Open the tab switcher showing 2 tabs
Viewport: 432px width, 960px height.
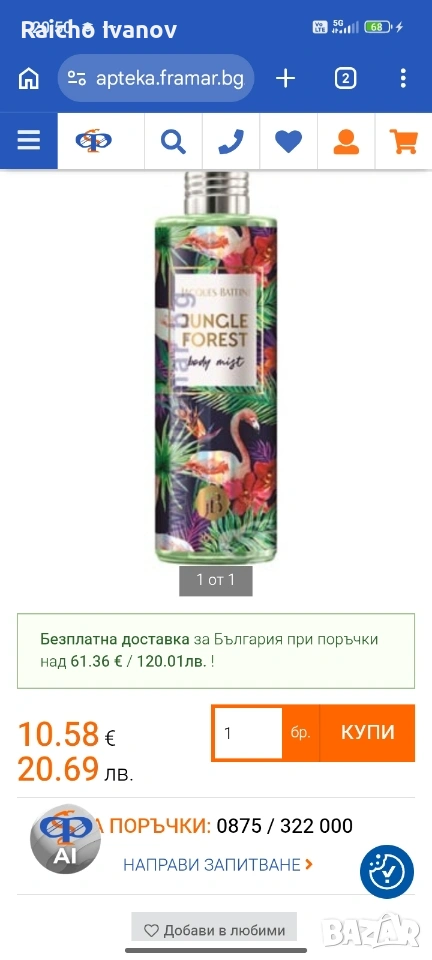(346, 78)
